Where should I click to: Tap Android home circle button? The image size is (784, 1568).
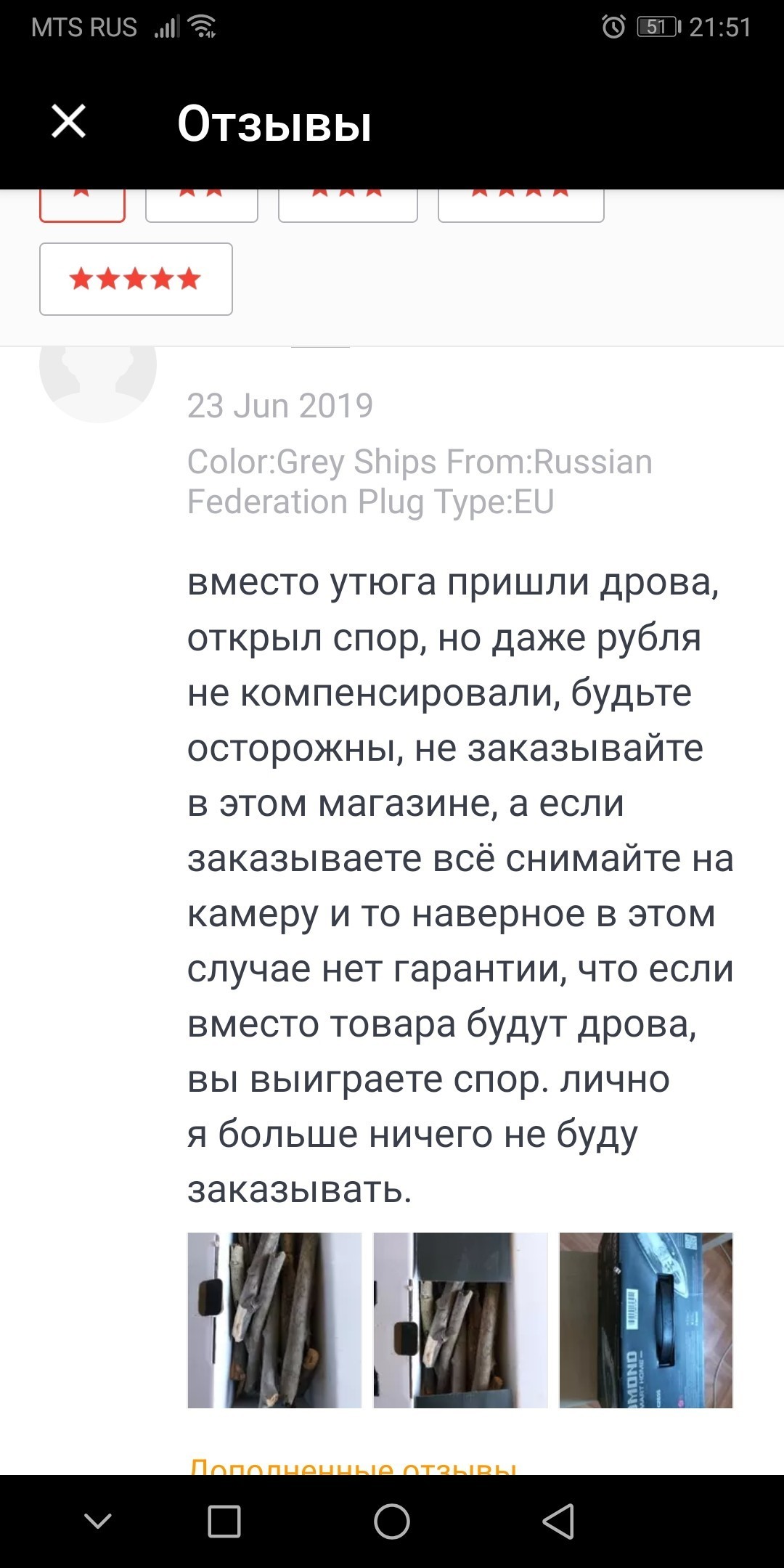392,1522
